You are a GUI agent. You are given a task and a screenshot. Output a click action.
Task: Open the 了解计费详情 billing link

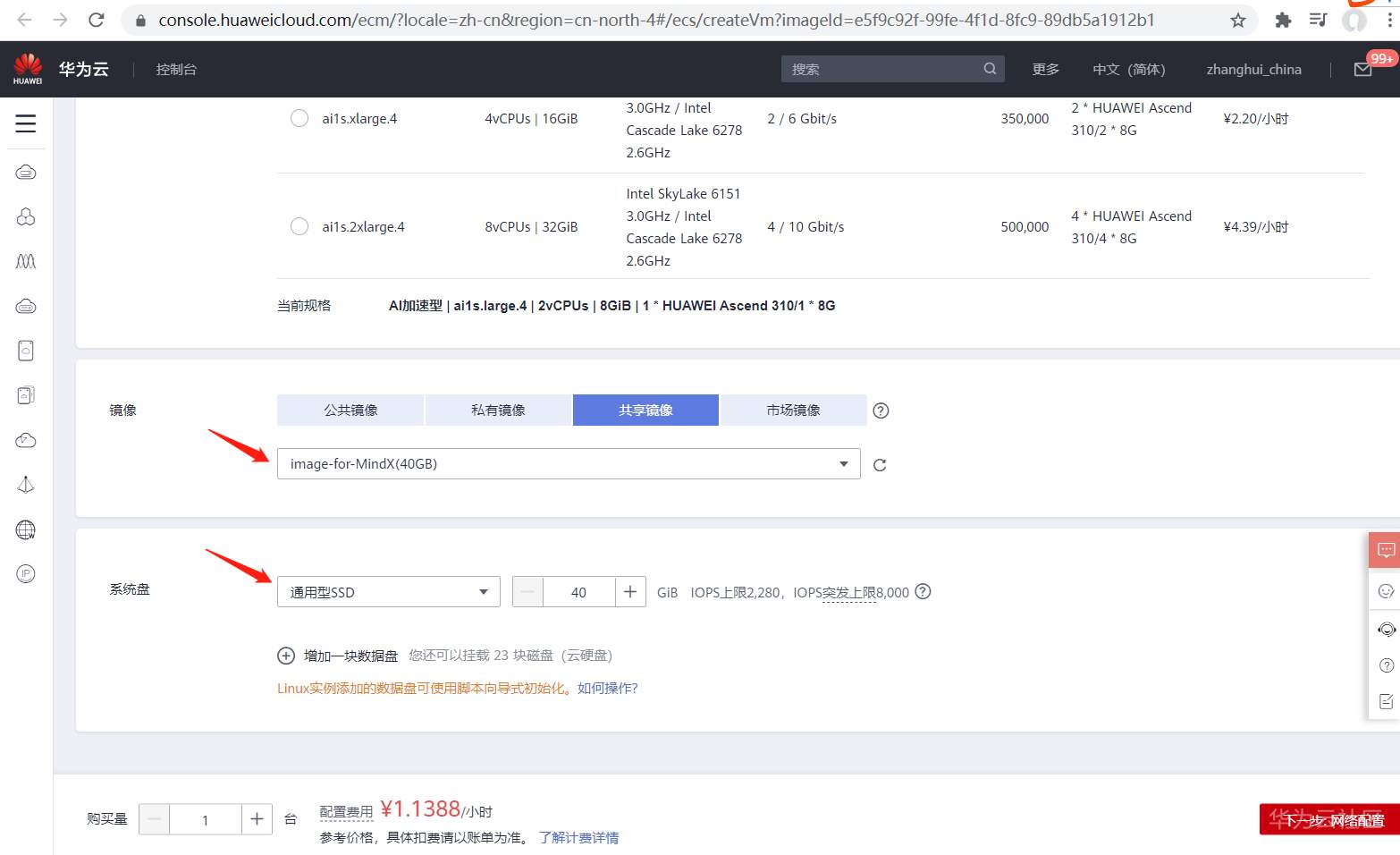578,838
